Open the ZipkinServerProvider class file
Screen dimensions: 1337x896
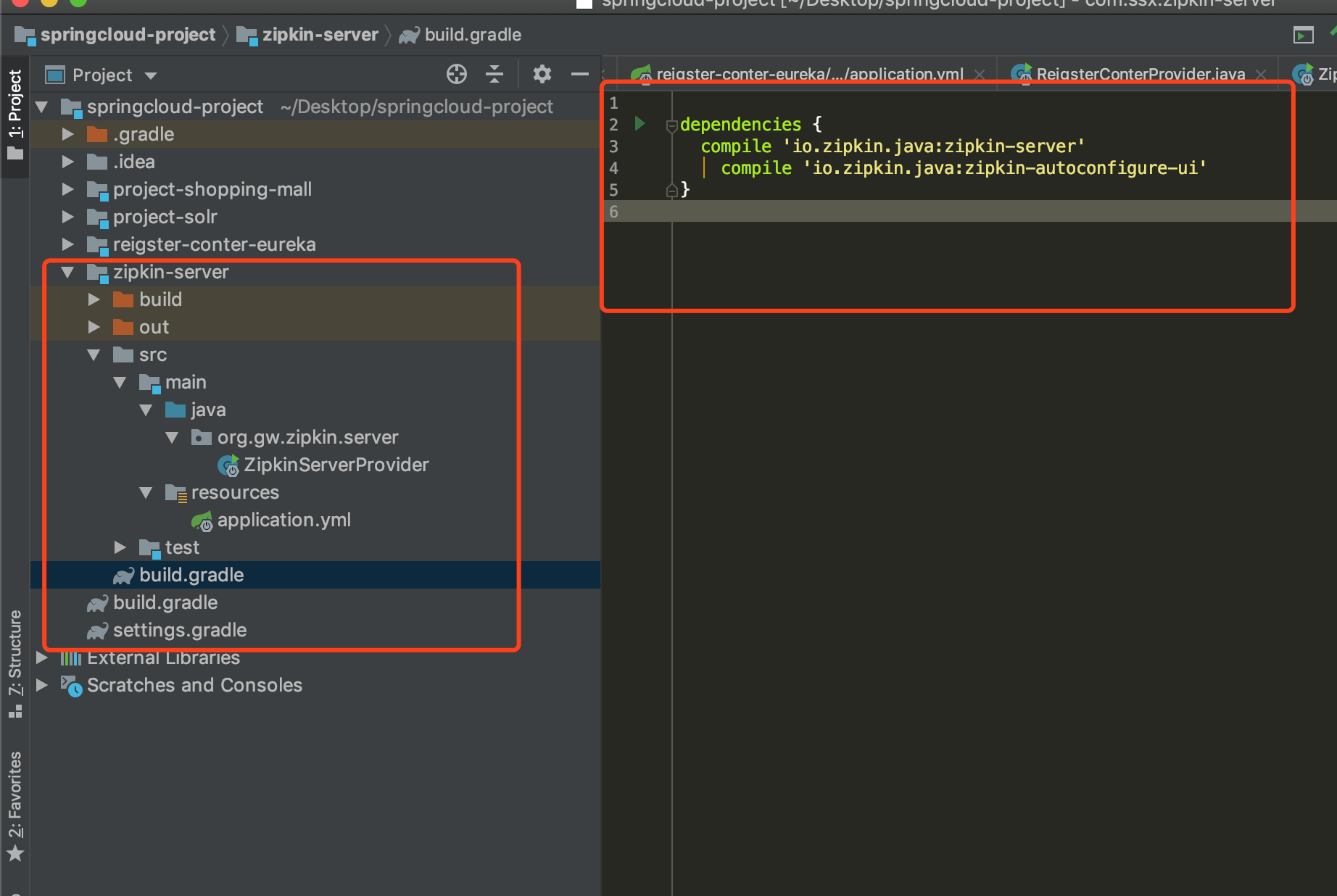click(x=336, y=465)
